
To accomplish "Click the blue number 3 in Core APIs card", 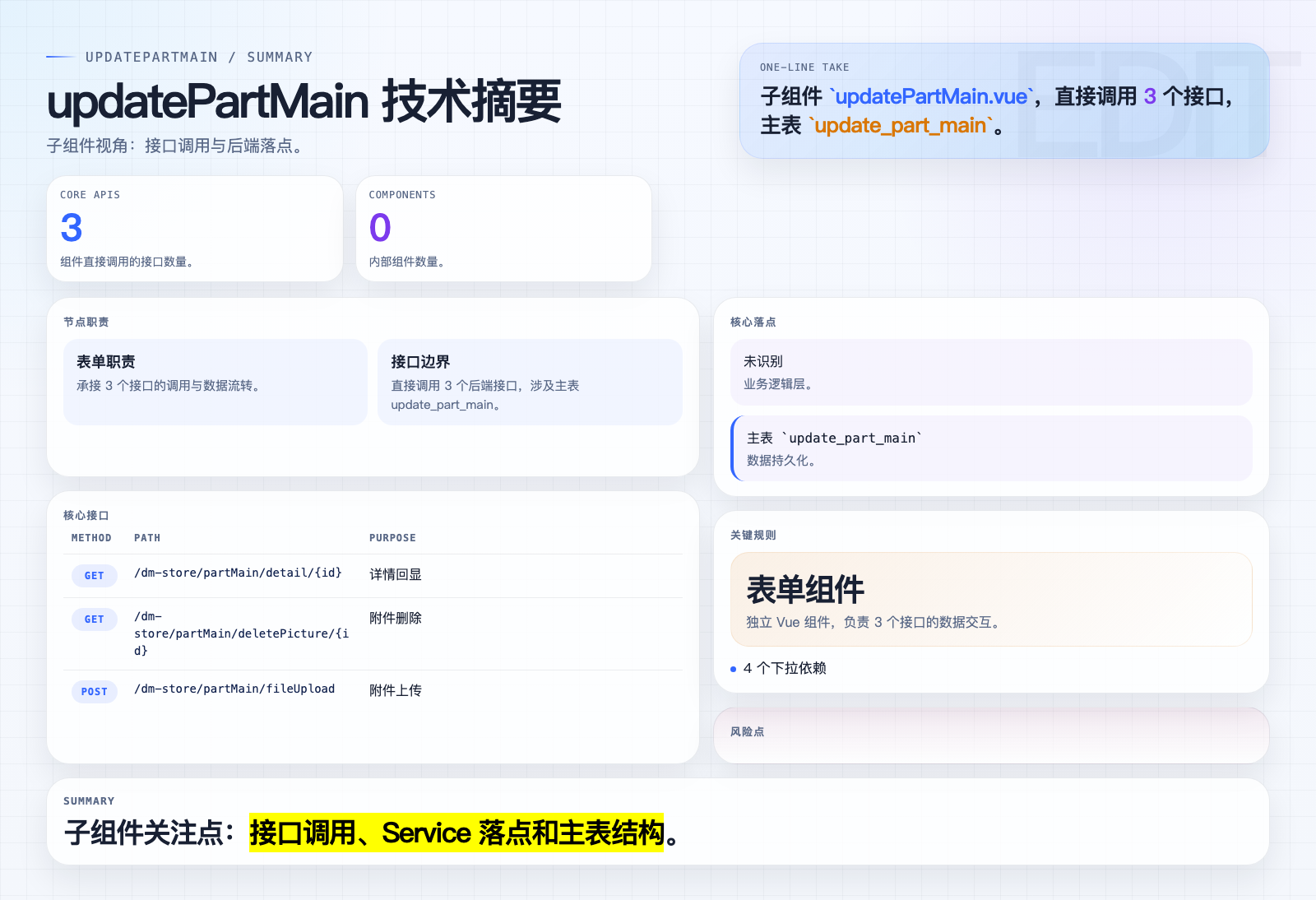I will click(x=72, y=228).
